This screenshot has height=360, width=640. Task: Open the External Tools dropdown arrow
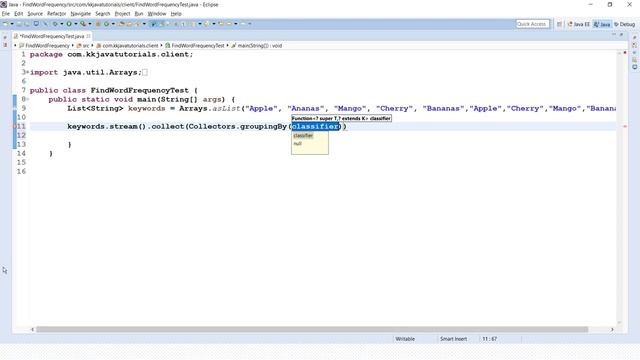(90, 24)
